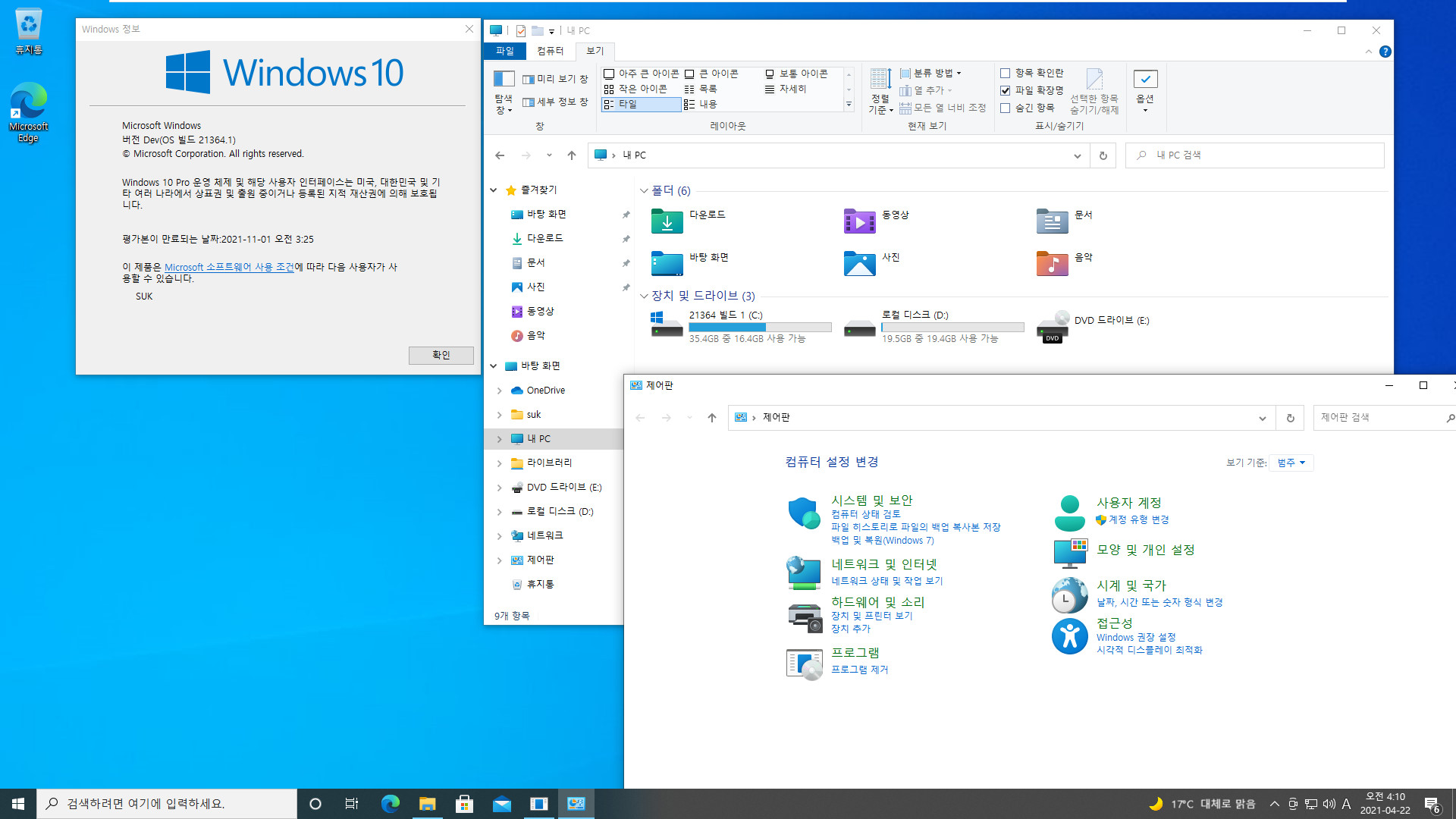Toggle 미리 보기 창 pane option

[x=555, y=79]
